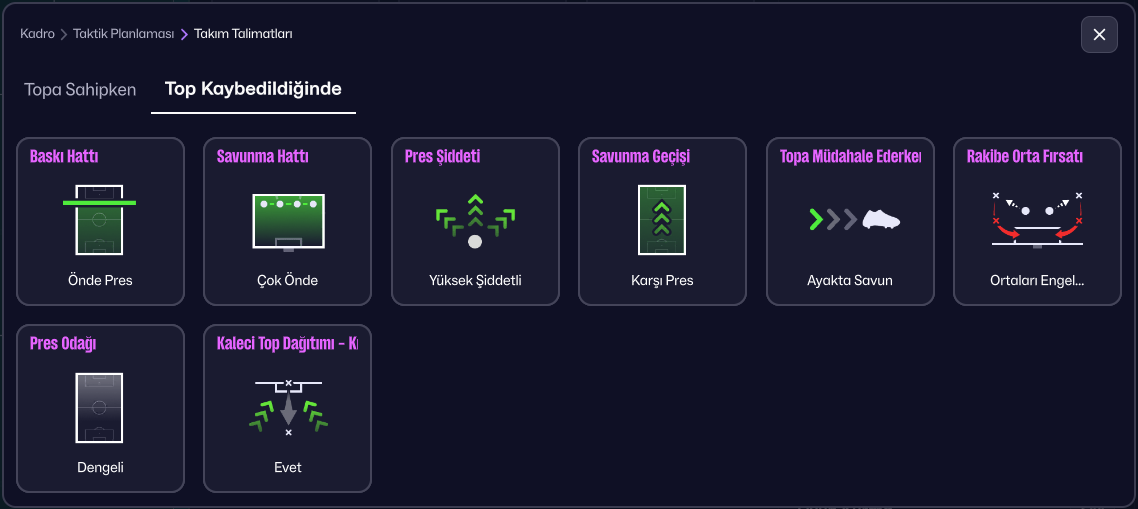Click the Savunma Hattı defensive line icon
Screen dimensions: 1138x509
288,219
